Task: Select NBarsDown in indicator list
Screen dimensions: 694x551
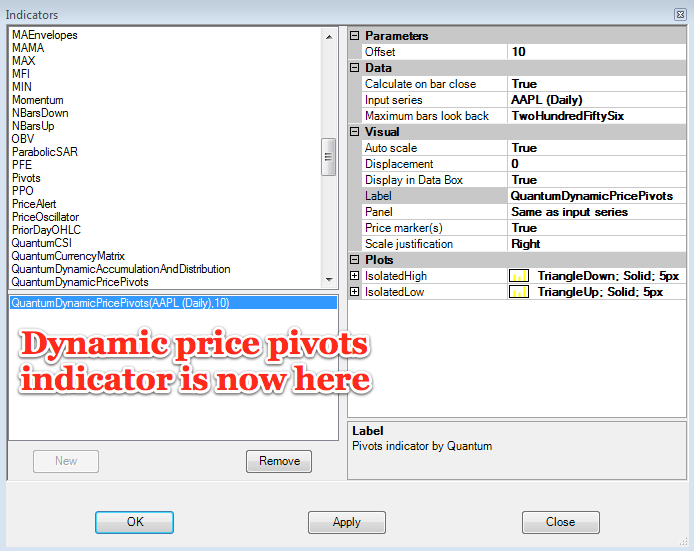Action: (40, 113)
